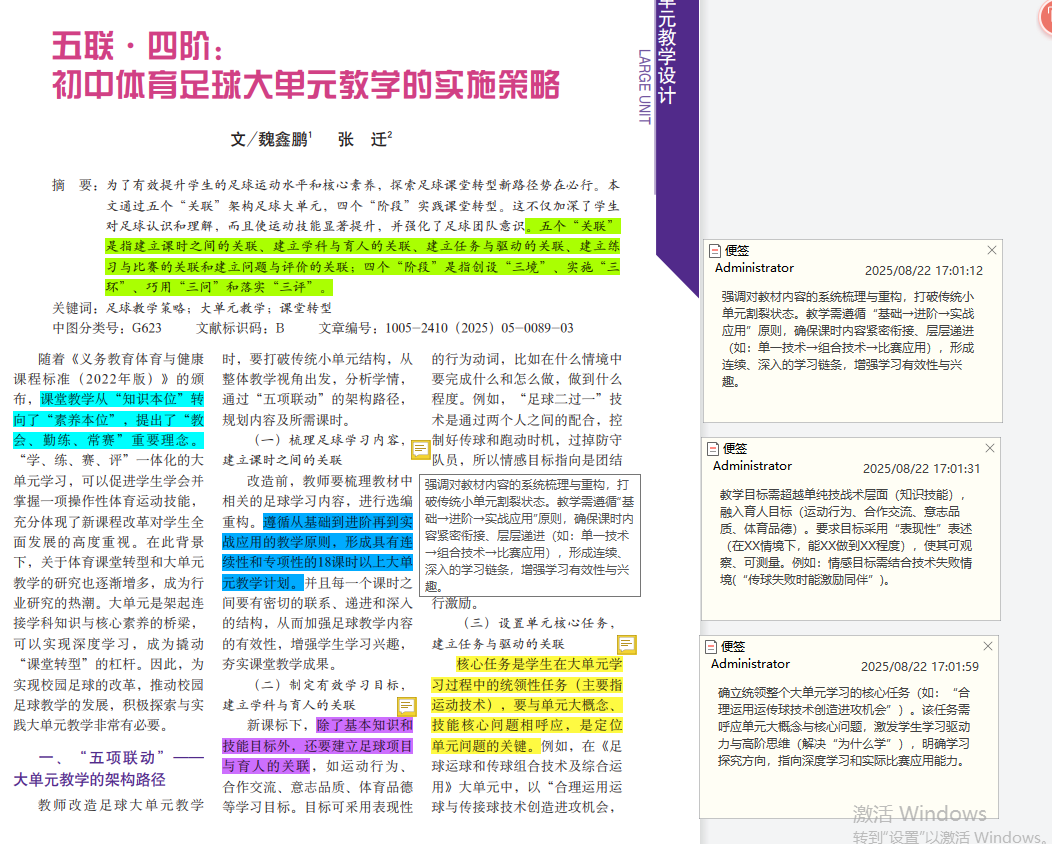Open the note icon beside heading （三）设置单元核心任务
The width and height of the screenshot is (1052, 844).
click(627, 645)
